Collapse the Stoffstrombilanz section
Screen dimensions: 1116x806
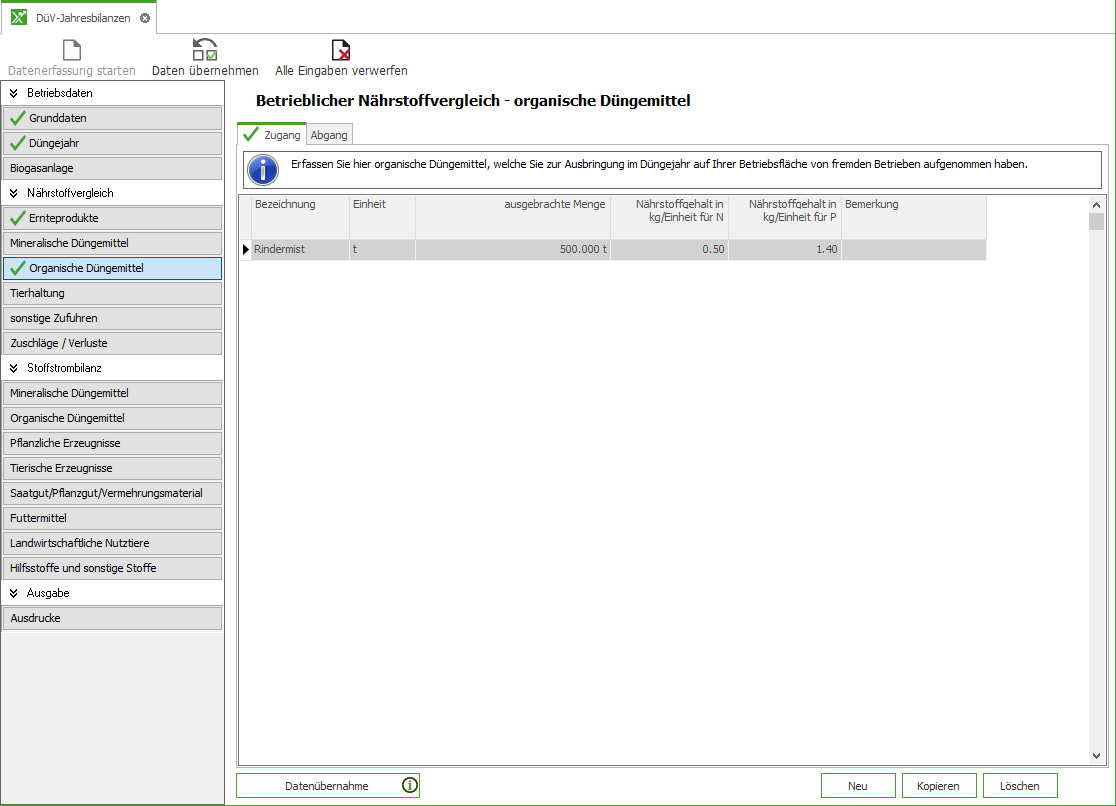tap(14, 368)
